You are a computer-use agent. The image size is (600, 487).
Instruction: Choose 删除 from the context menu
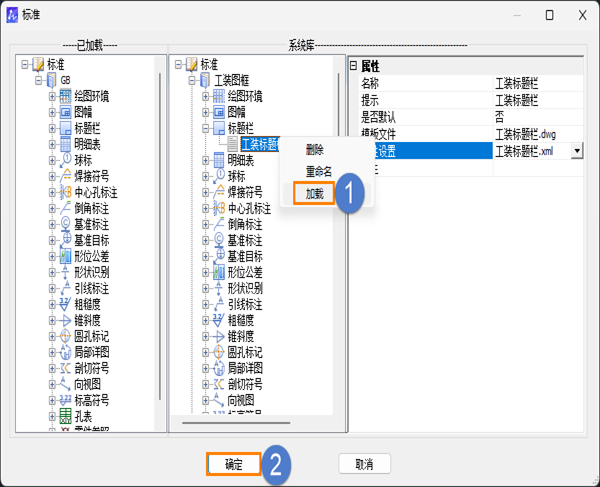pyautogui.click(x=315, y=150)
